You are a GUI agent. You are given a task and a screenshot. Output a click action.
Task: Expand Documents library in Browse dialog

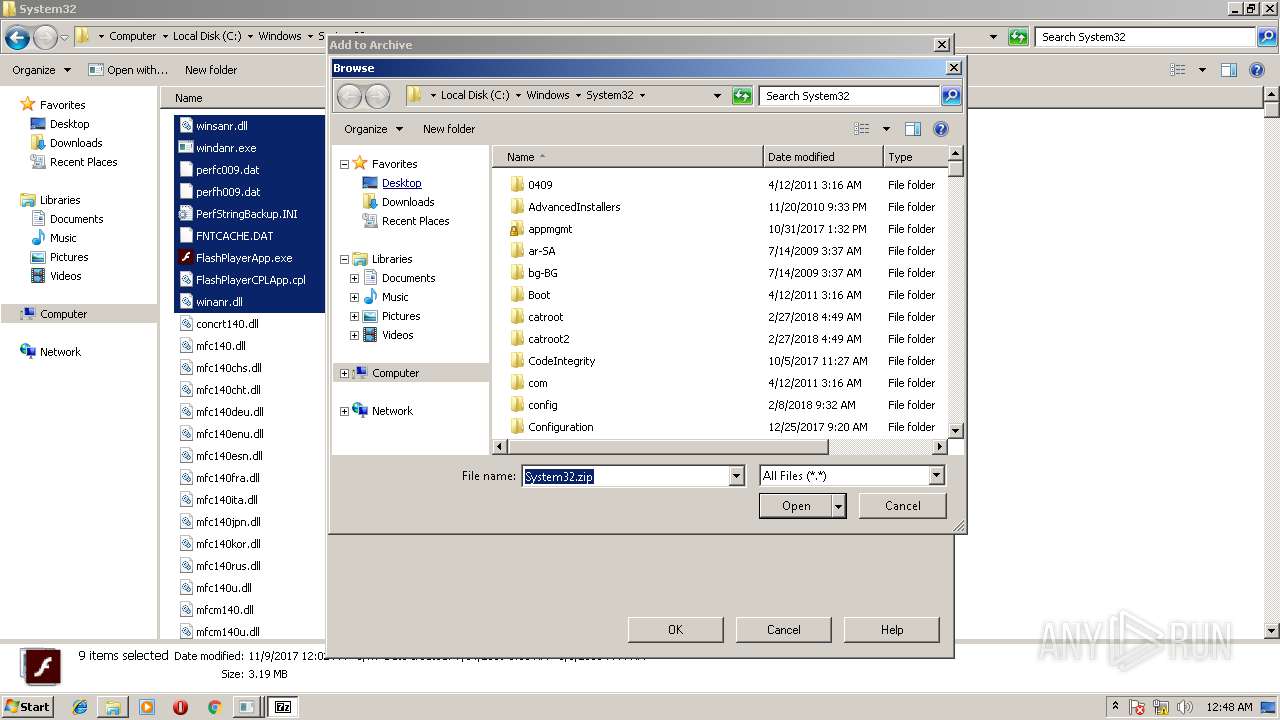354,278
